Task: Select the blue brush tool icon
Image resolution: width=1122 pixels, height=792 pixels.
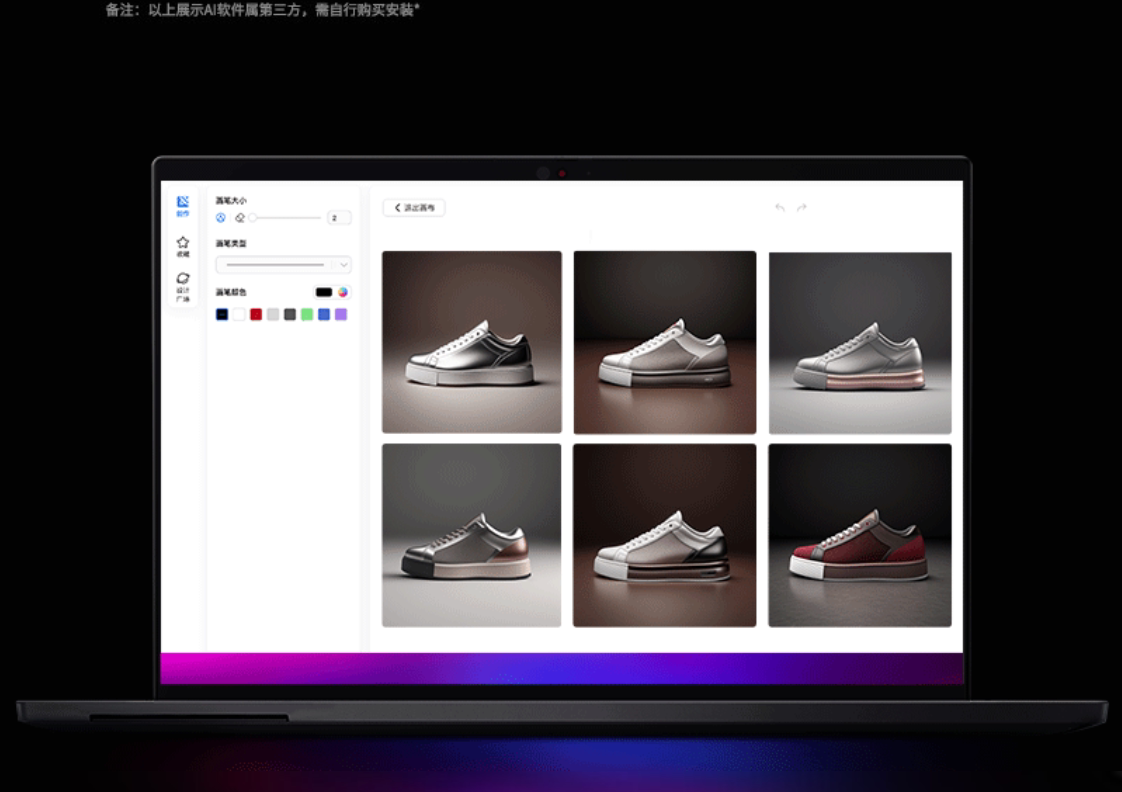Action: pos(221,217)
